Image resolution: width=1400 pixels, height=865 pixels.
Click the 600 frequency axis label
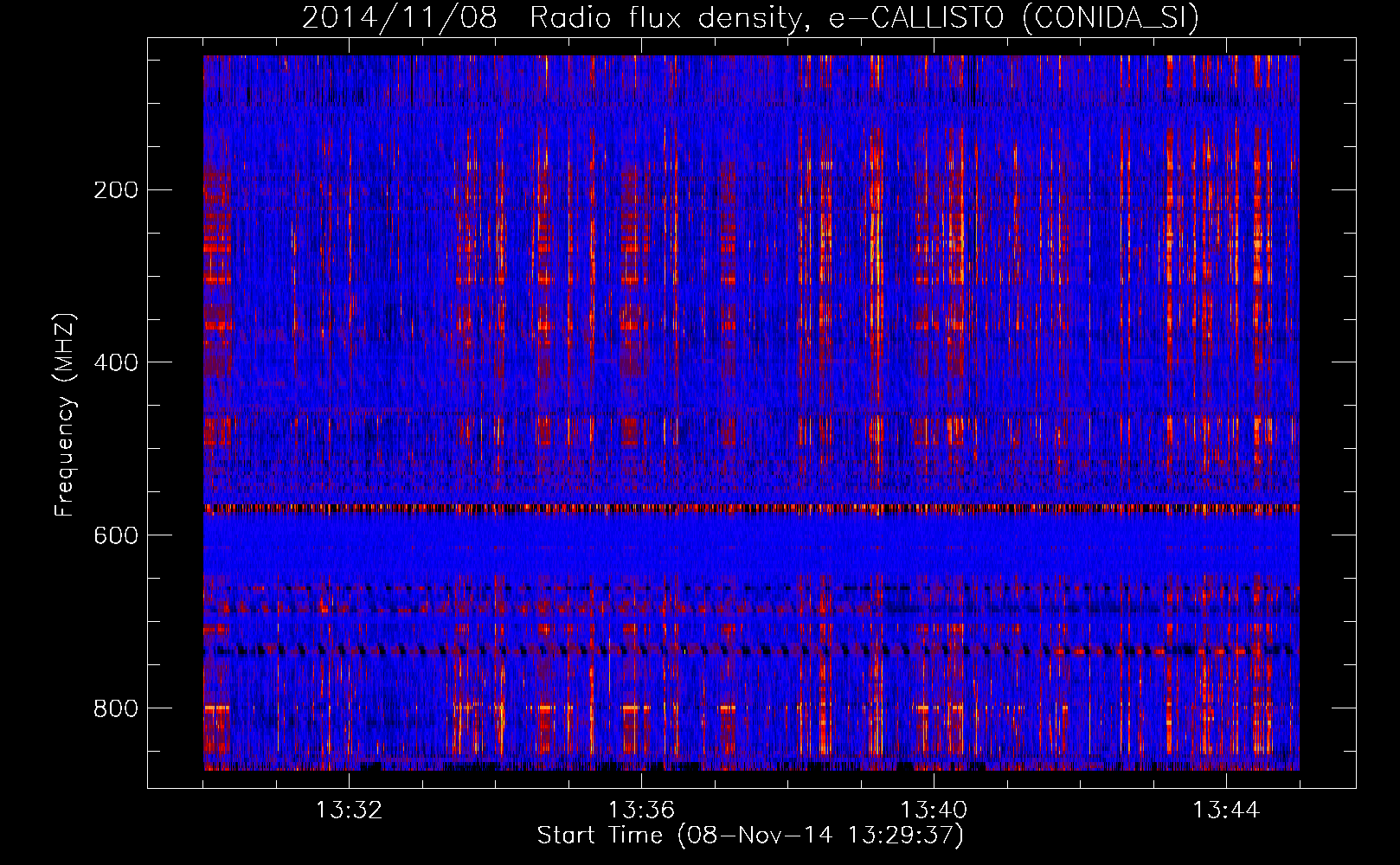click(115, 536)
